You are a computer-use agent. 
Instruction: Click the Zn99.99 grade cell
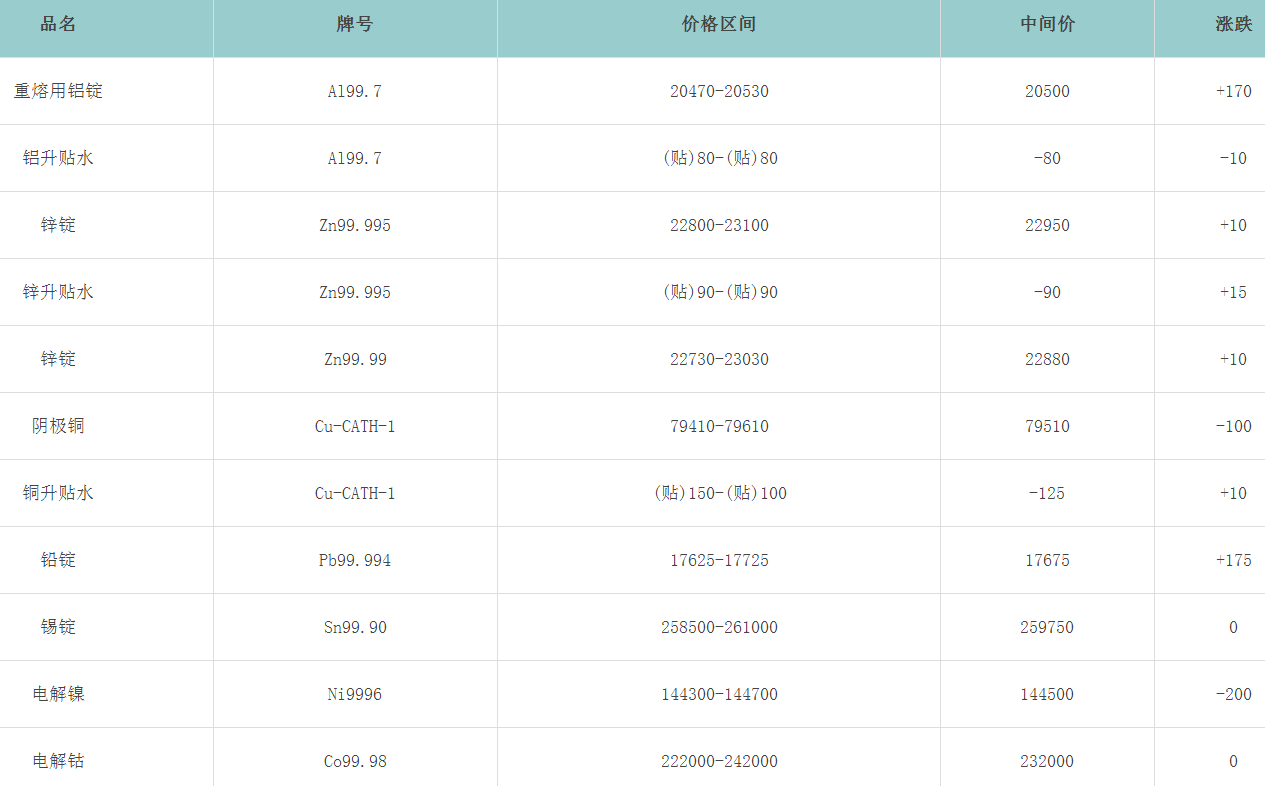pos(355,359)
